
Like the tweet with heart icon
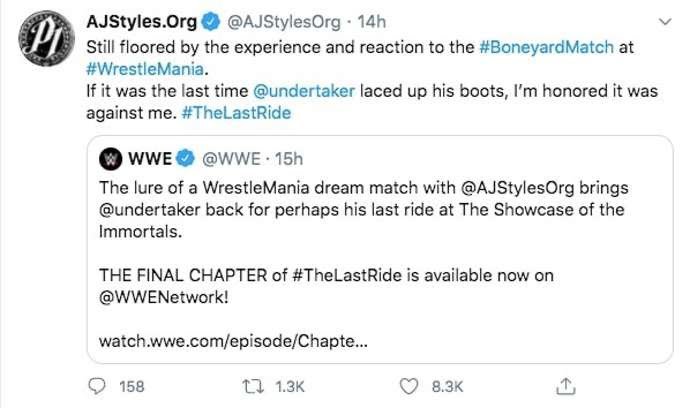pyautogui.click(x=409, y=386)
